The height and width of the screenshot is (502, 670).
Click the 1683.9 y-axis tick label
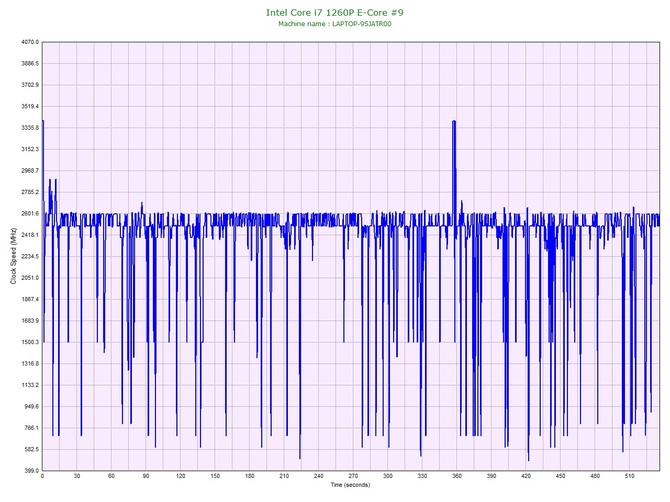point(30,320)
